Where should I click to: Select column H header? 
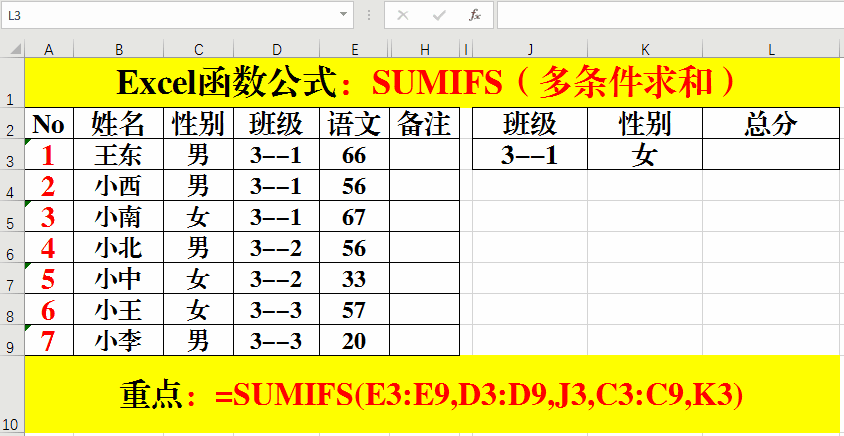point(425,50)
